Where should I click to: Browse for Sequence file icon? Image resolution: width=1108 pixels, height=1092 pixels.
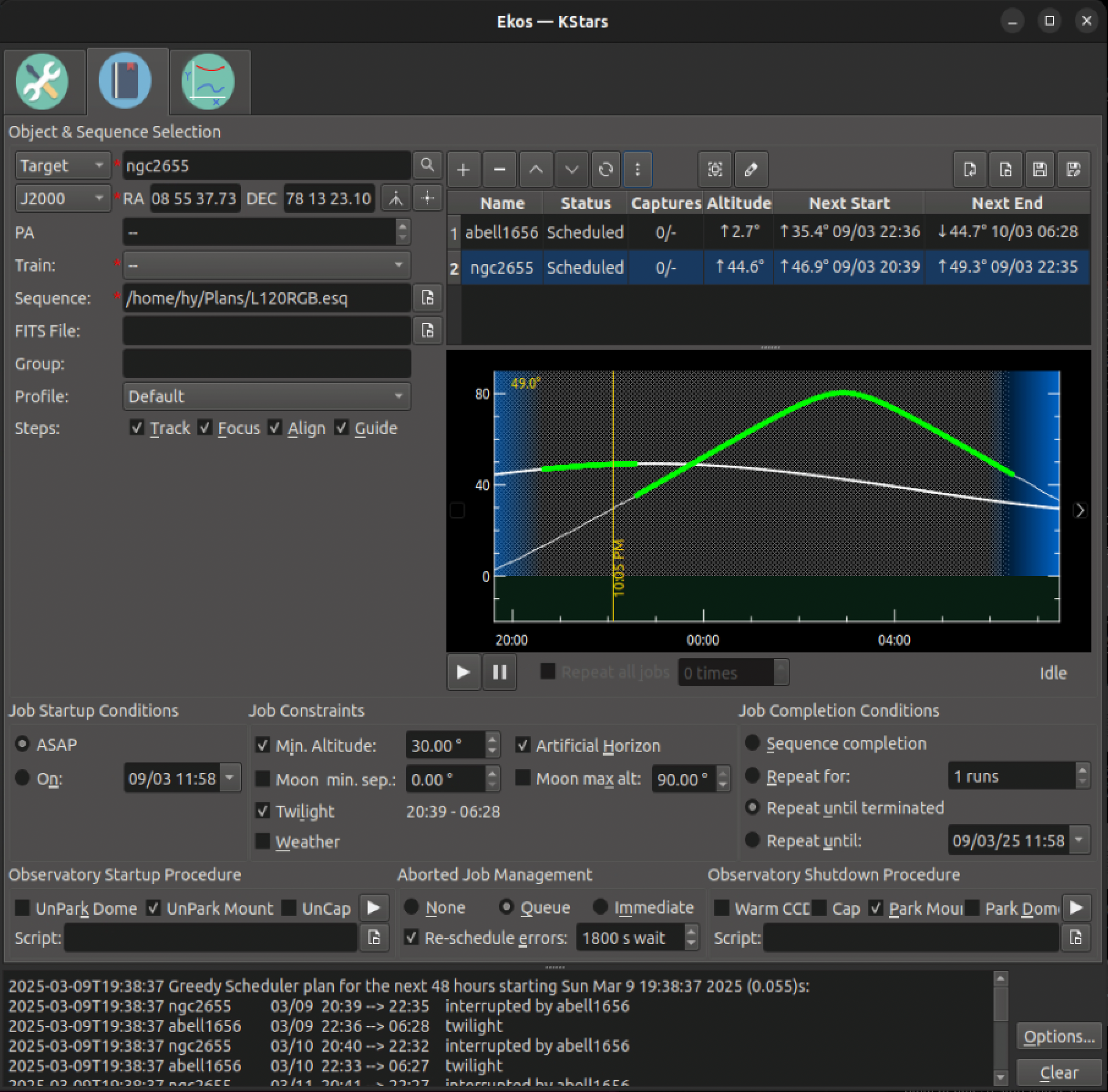(x=427, y=298)
